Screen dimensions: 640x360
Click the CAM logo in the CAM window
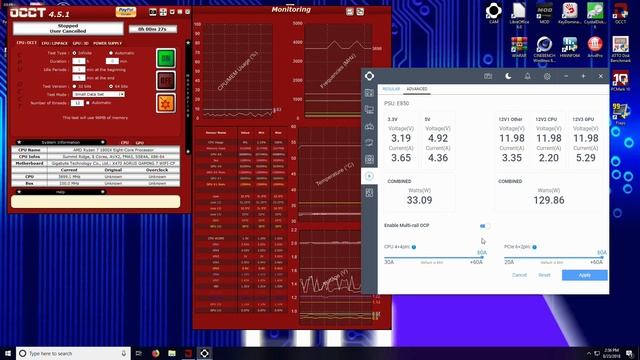(369, 76)
